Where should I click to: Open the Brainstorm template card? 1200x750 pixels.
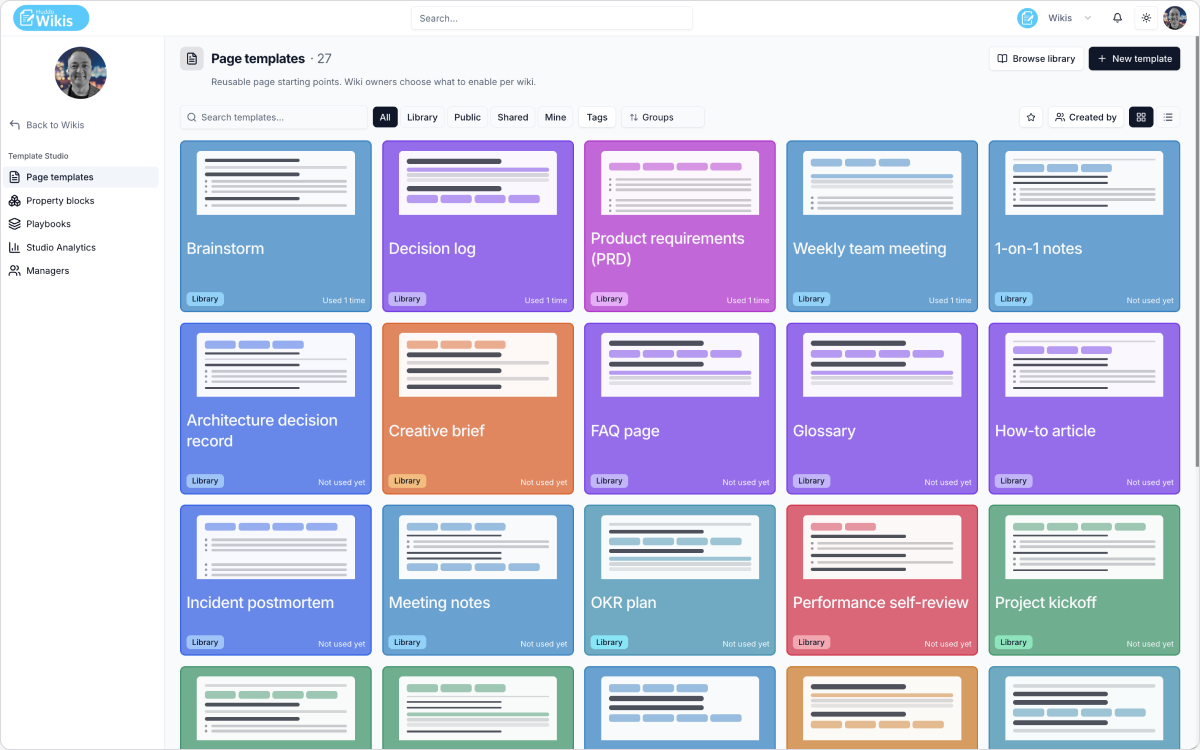[x=276, y=227]
